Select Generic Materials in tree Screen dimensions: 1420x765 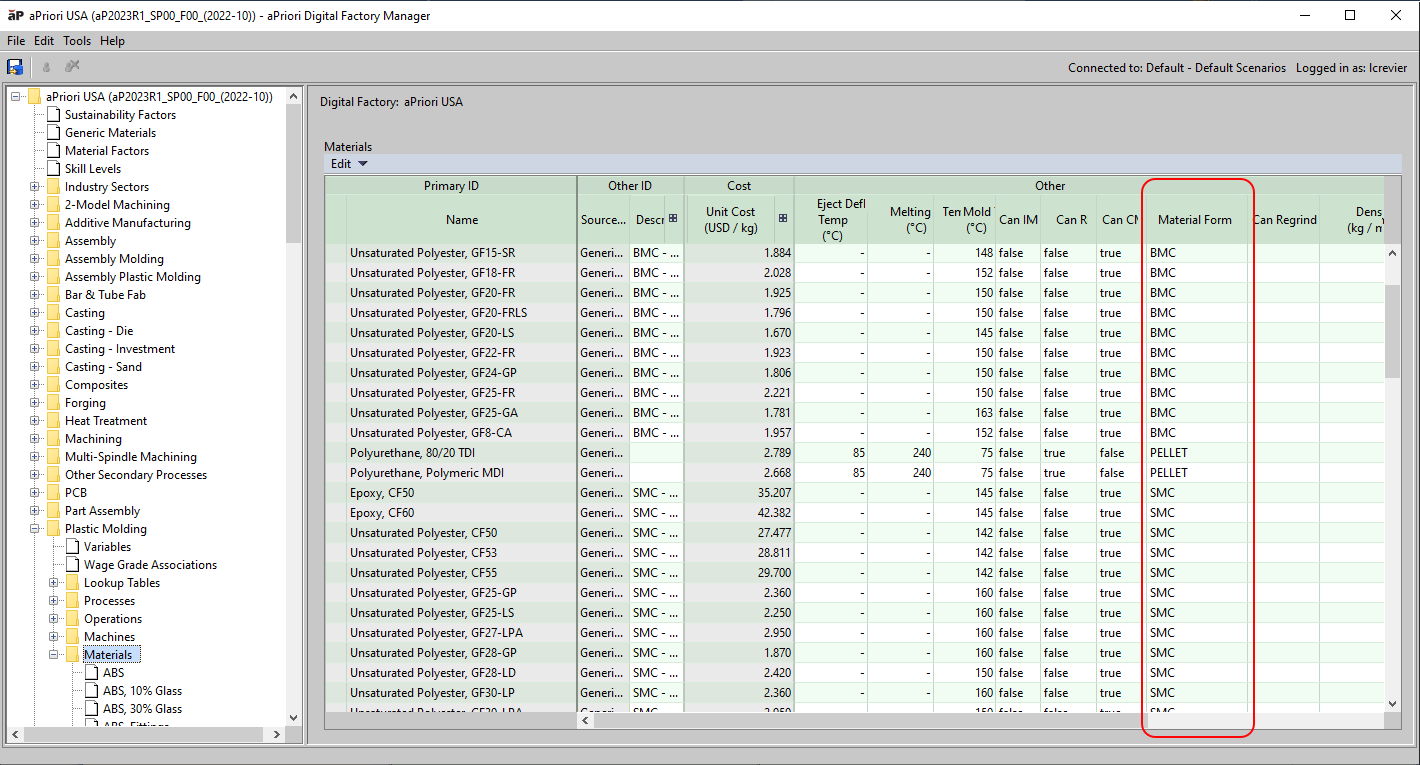coord(110,133)
